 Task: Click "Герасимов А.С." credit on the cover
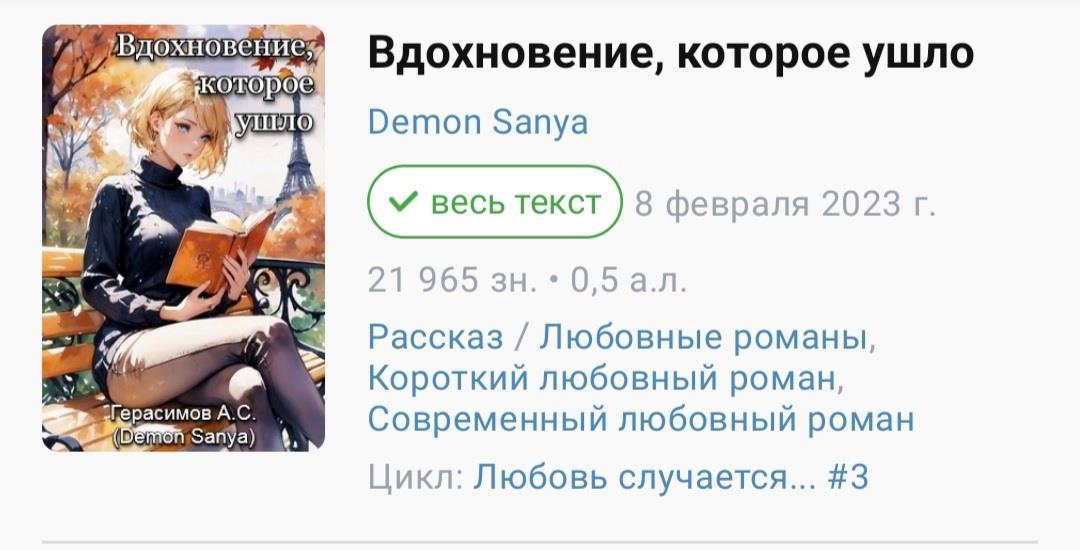[183, 413]
